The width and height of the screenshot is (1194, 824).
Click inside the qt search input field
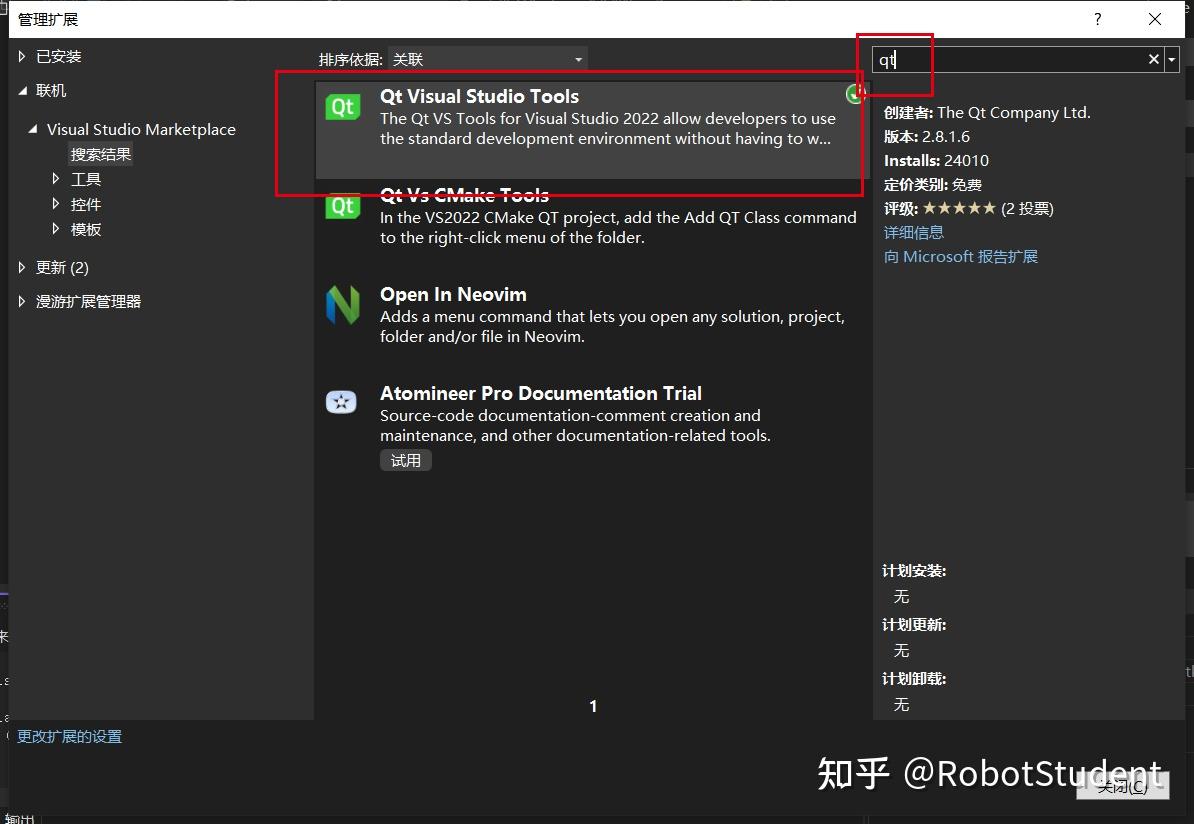[1000, 59]
